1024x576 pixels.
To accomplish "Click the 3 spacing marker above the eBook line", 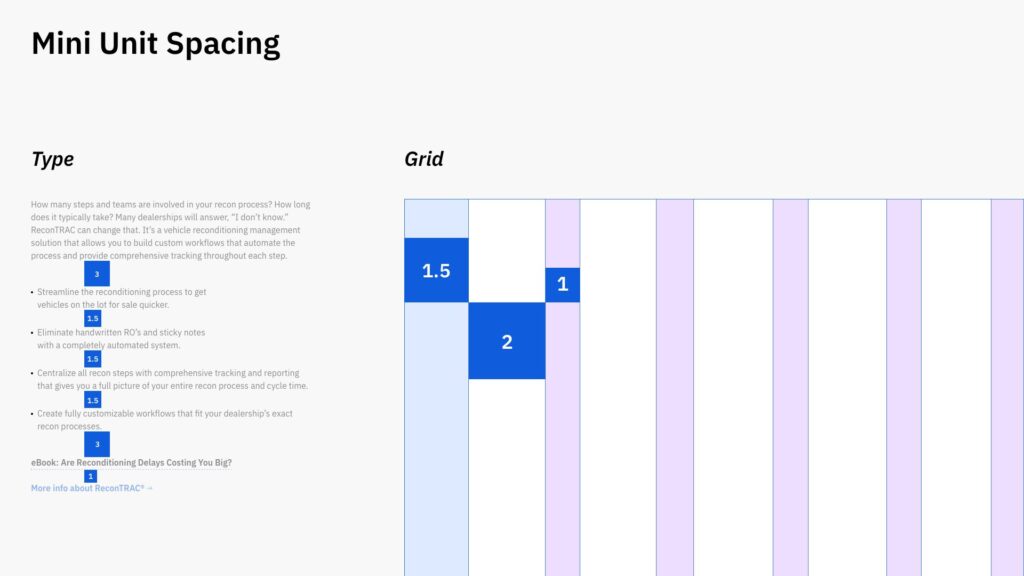I will point(97,444).
